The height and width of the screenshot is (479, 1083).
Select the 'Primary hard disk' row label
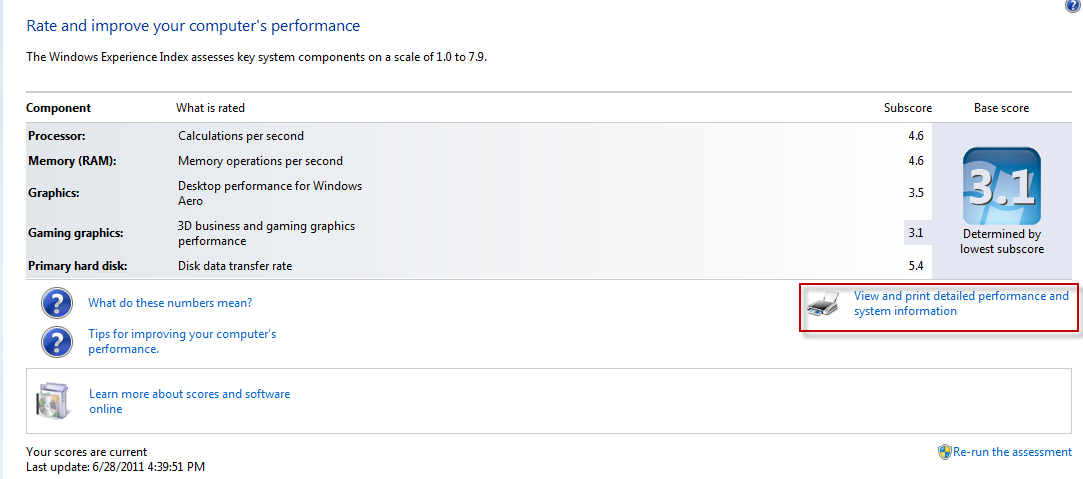[x=77, y=266]
